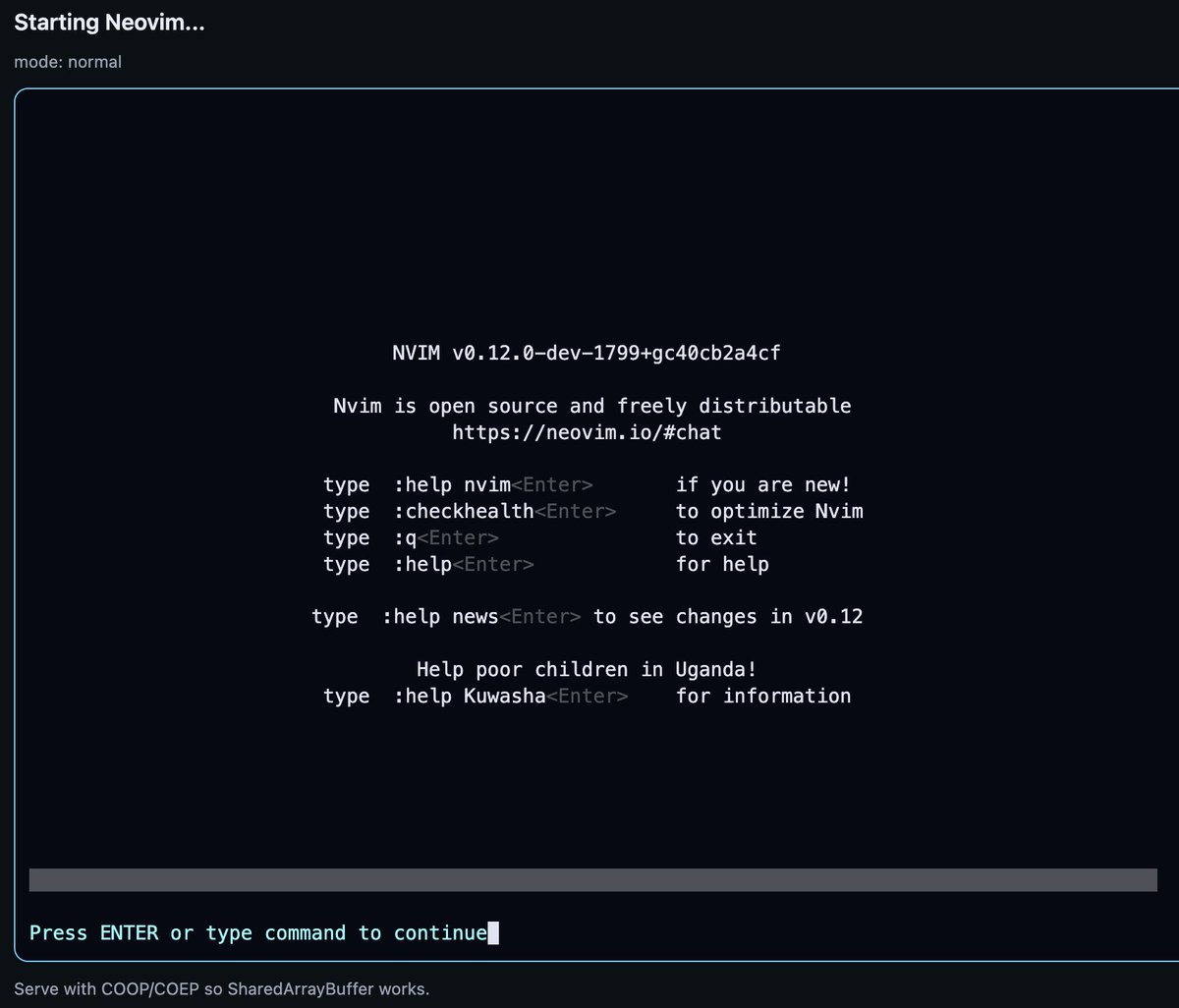Screen dimensions: 1179x1008
Task: Click "Nvim is open source and freely distributable"
Action: click(592, 406)
